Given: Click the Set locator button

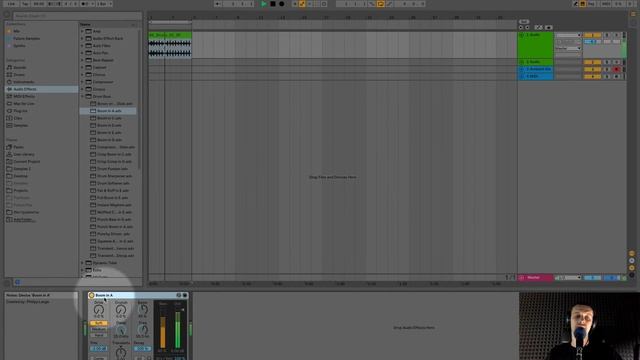Looking at the screenshot, I should [x=524, y=22].
